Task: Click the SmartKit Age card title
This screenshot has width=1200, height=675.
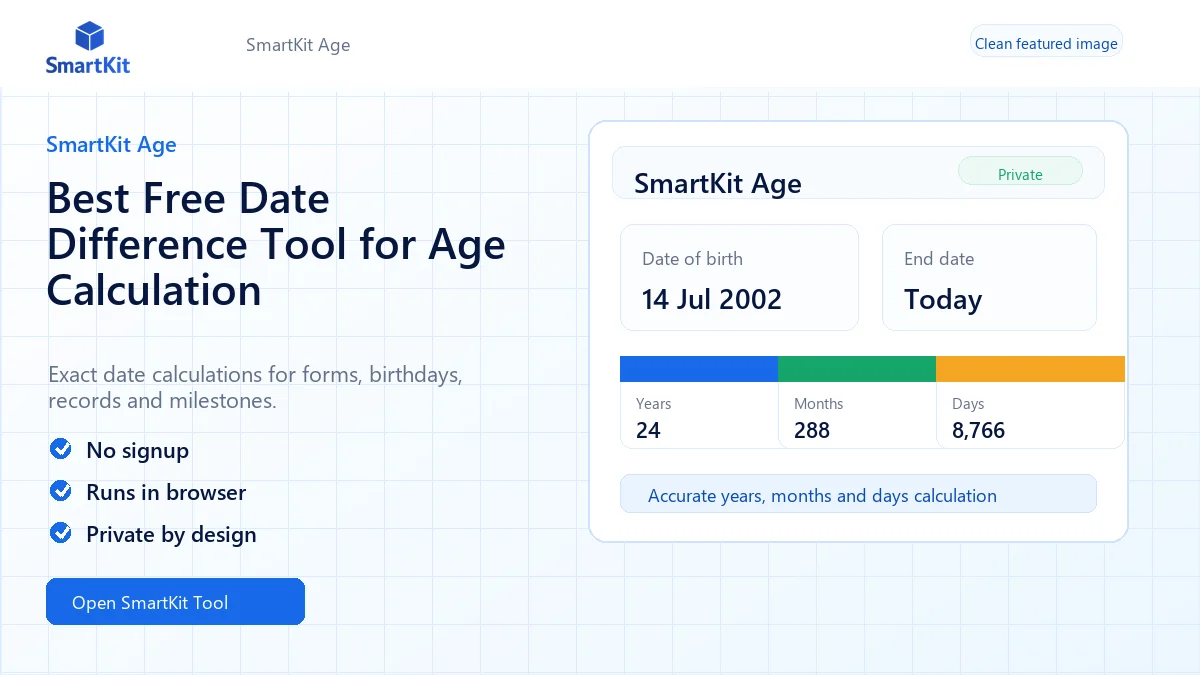Action: [x=718, y=184]
